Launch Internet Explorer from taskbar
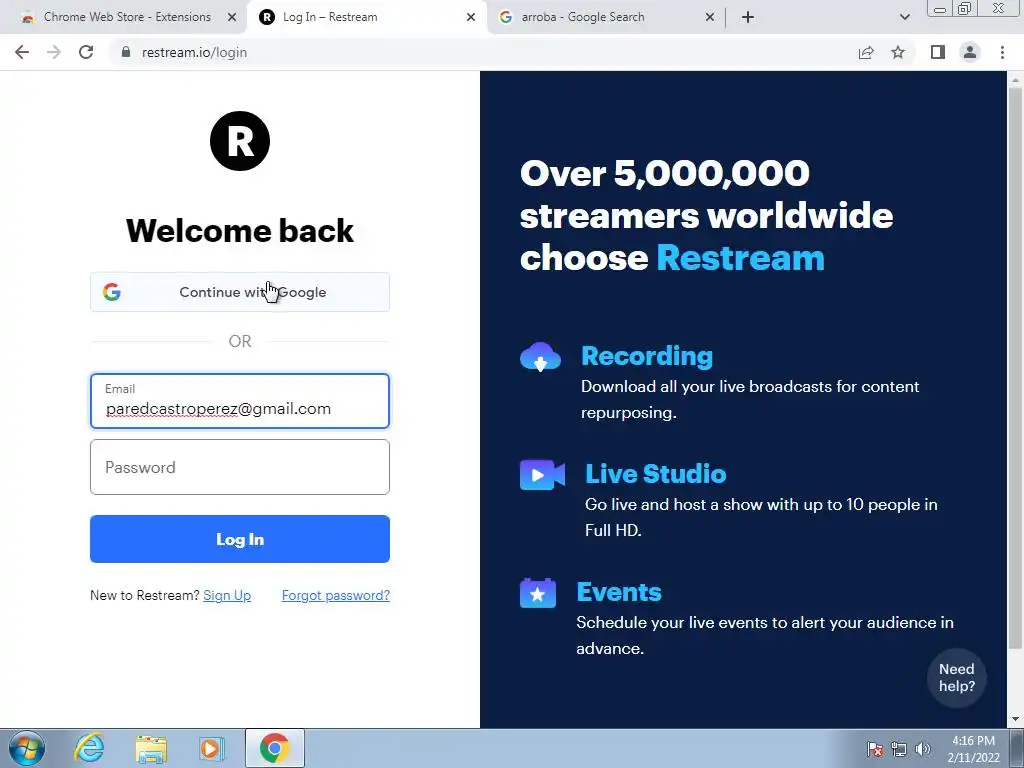Image resolution: width=1024 pixels, height=768 pixels. [89, 748]
